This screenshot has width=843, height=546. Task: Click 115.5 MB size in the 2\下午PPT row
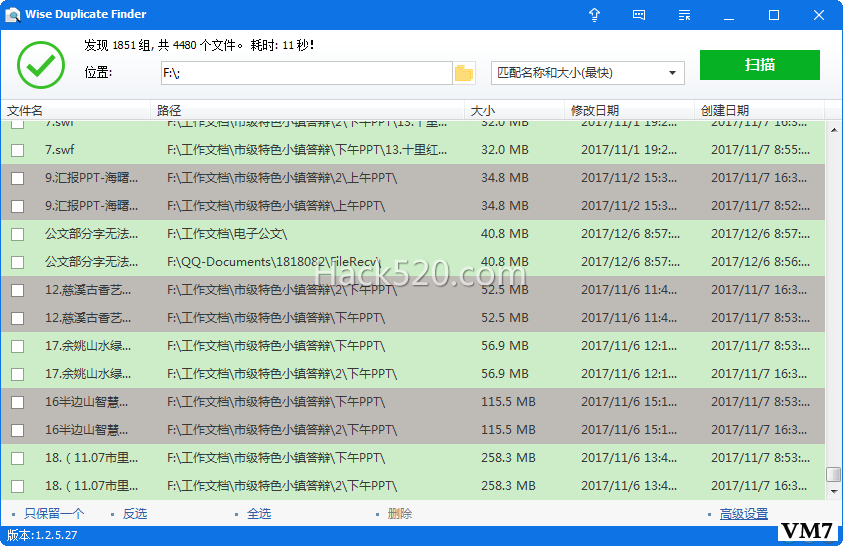508,429
